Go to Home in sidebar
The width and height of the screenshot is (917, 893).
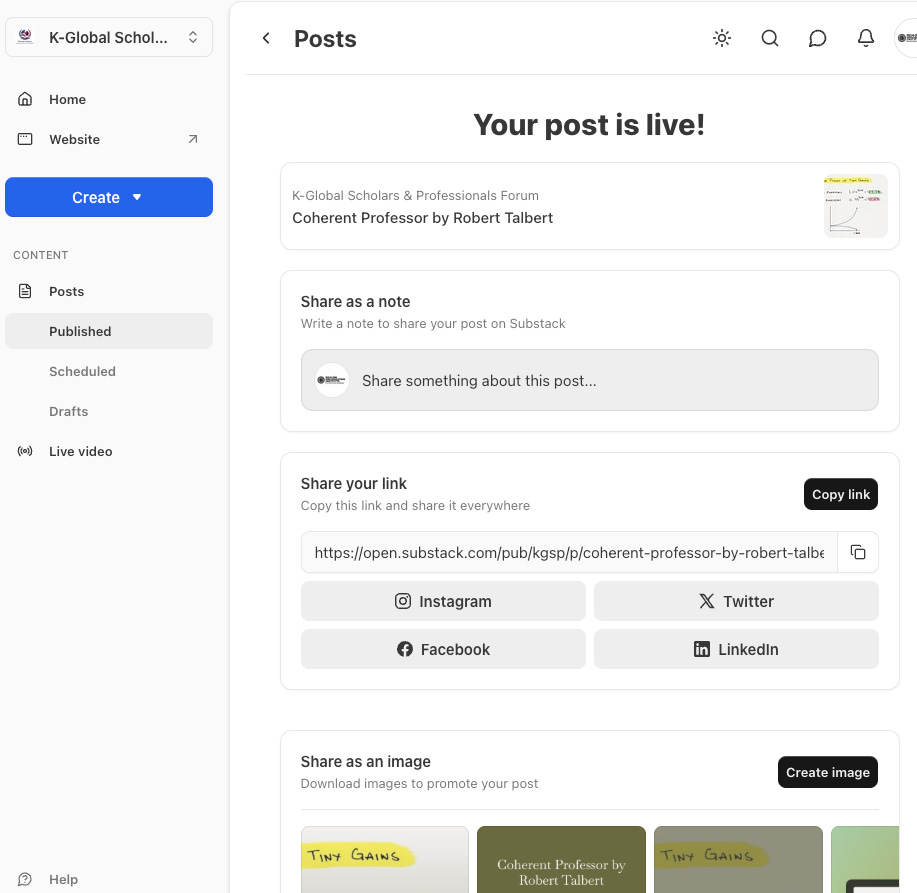pos(109,99)
